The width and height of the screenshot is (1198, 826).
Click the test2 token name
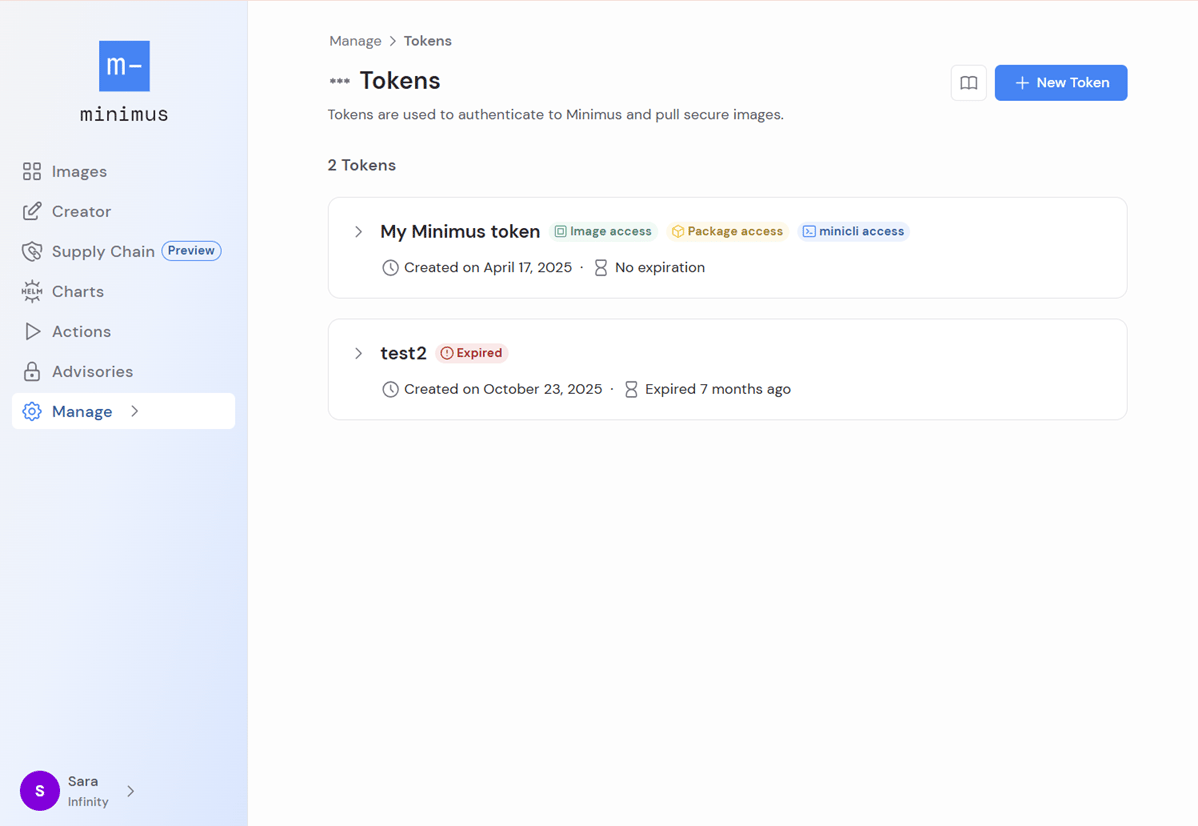pos(403,353)
